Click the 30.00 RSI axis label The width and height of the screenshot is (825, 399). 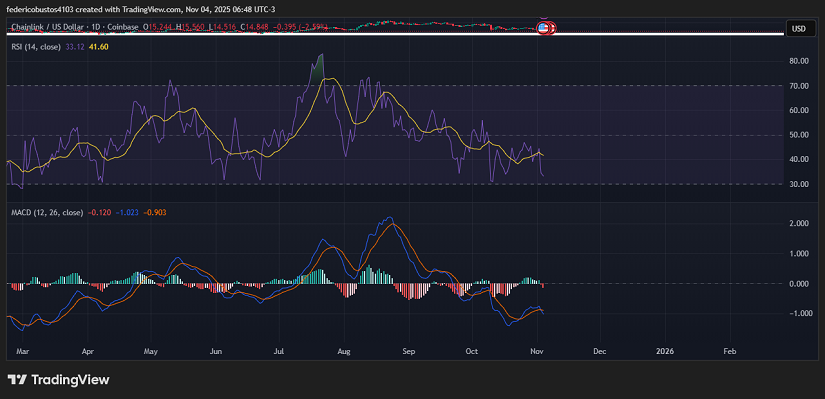[x=799, y=184]
